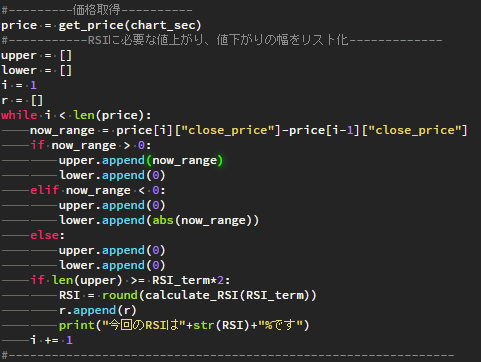The width and height of the screenshot is (481, 362).
Task: Click the line price = get_price(chart_sec)
Action: pos(101,25)
